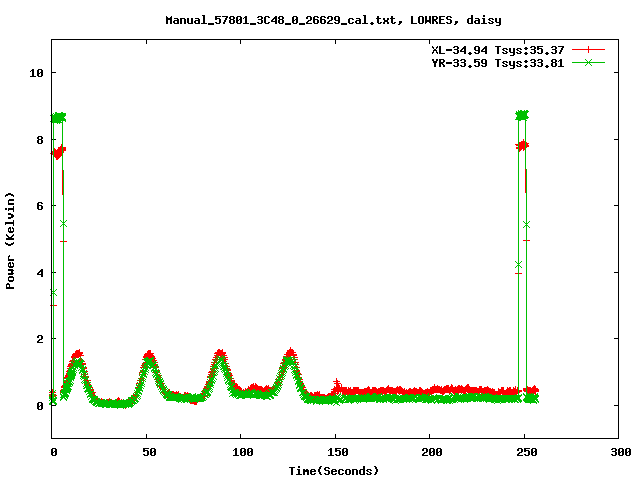Click the x-axis tick label 150
Viewport: 640px width, 480px height.
[x=338, y=452]
